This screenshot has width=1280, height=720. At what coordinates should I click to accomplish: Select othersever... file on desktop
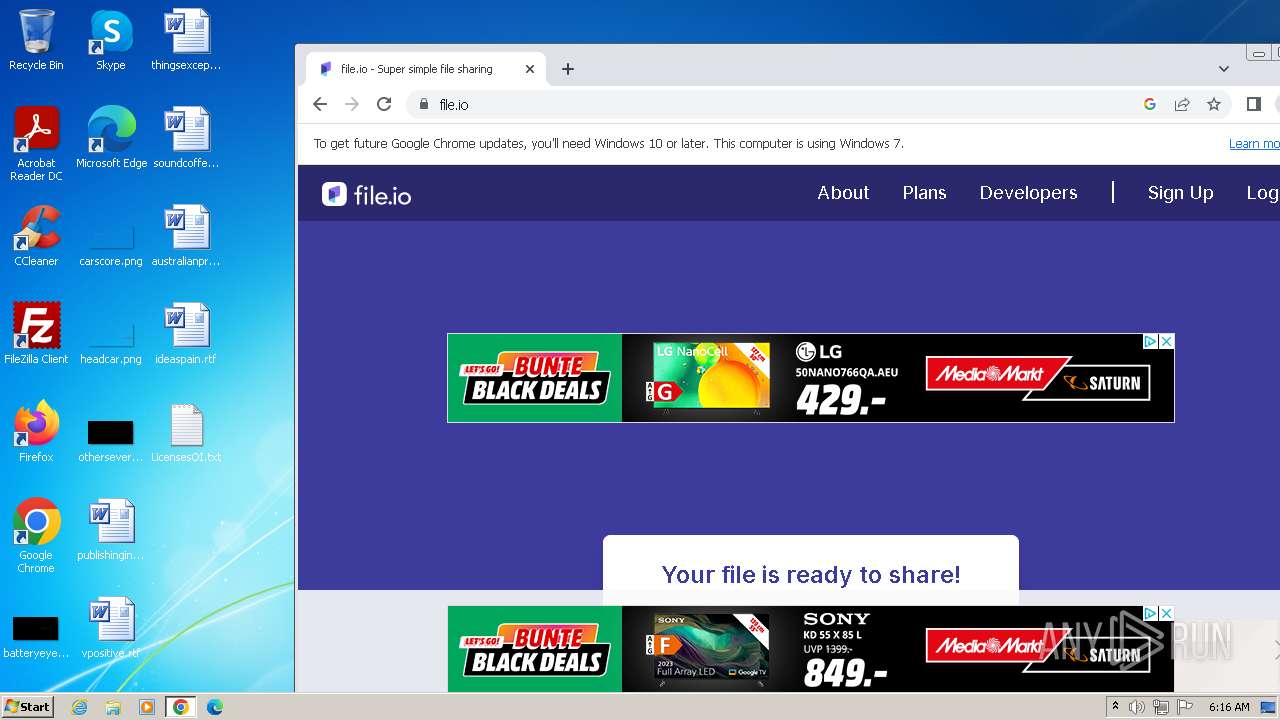coord(111,441)
